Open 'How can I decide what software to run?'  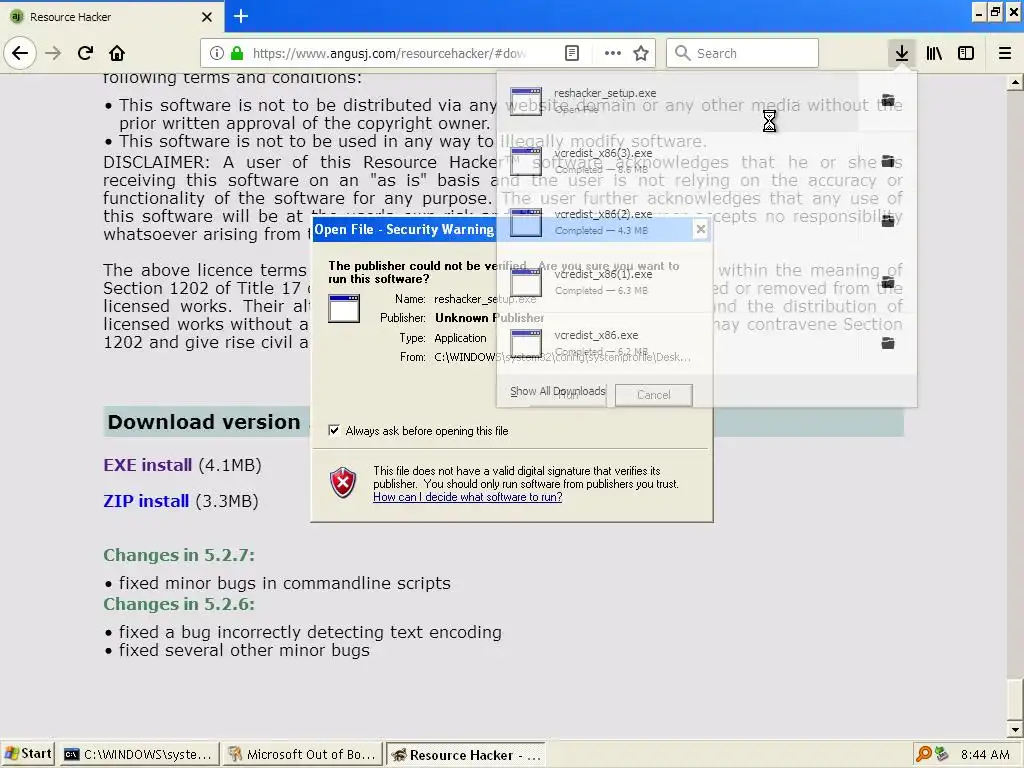[x=468, y=497]
